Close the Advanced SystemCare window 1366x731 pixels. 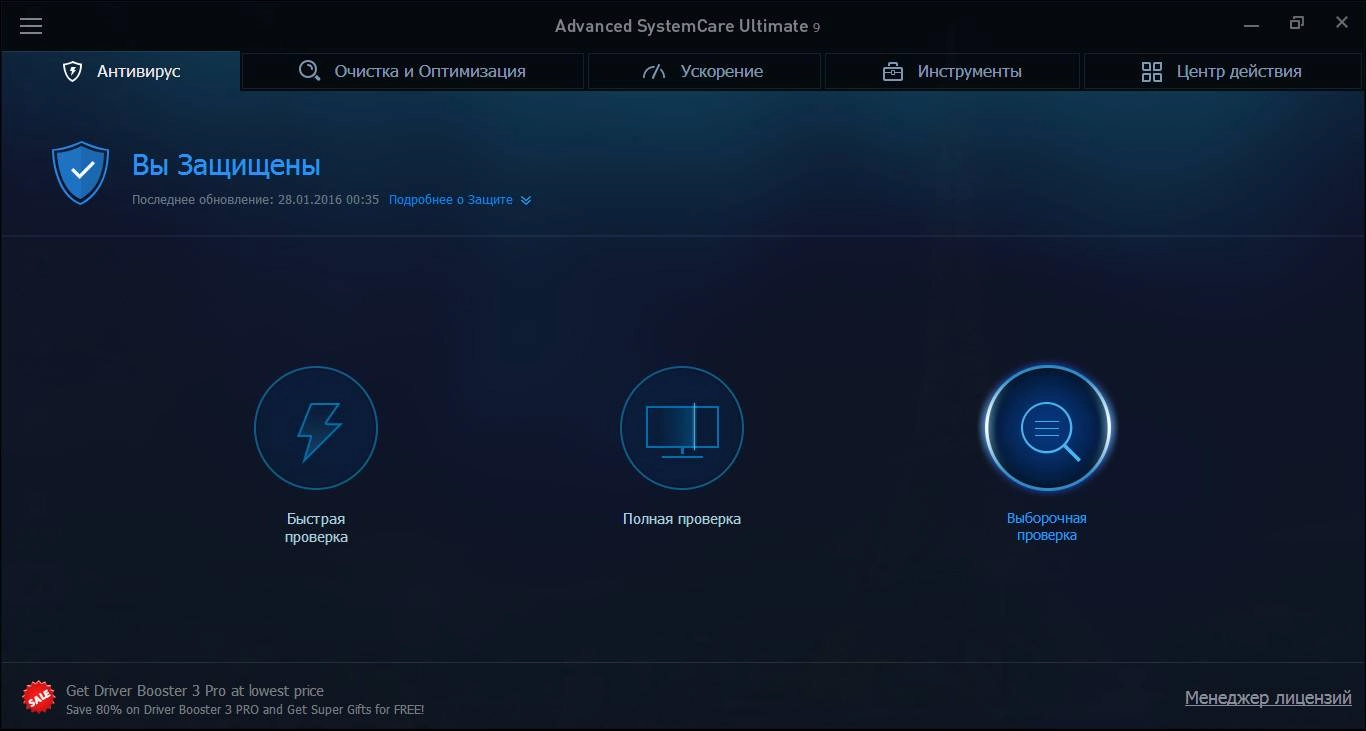[1342, 23]
